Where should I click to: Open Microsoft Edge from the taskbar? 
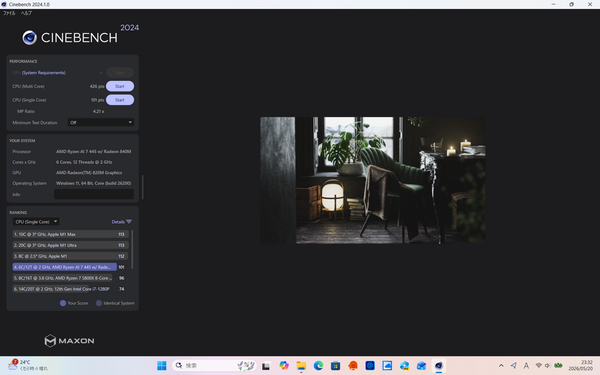pos(318,366)
